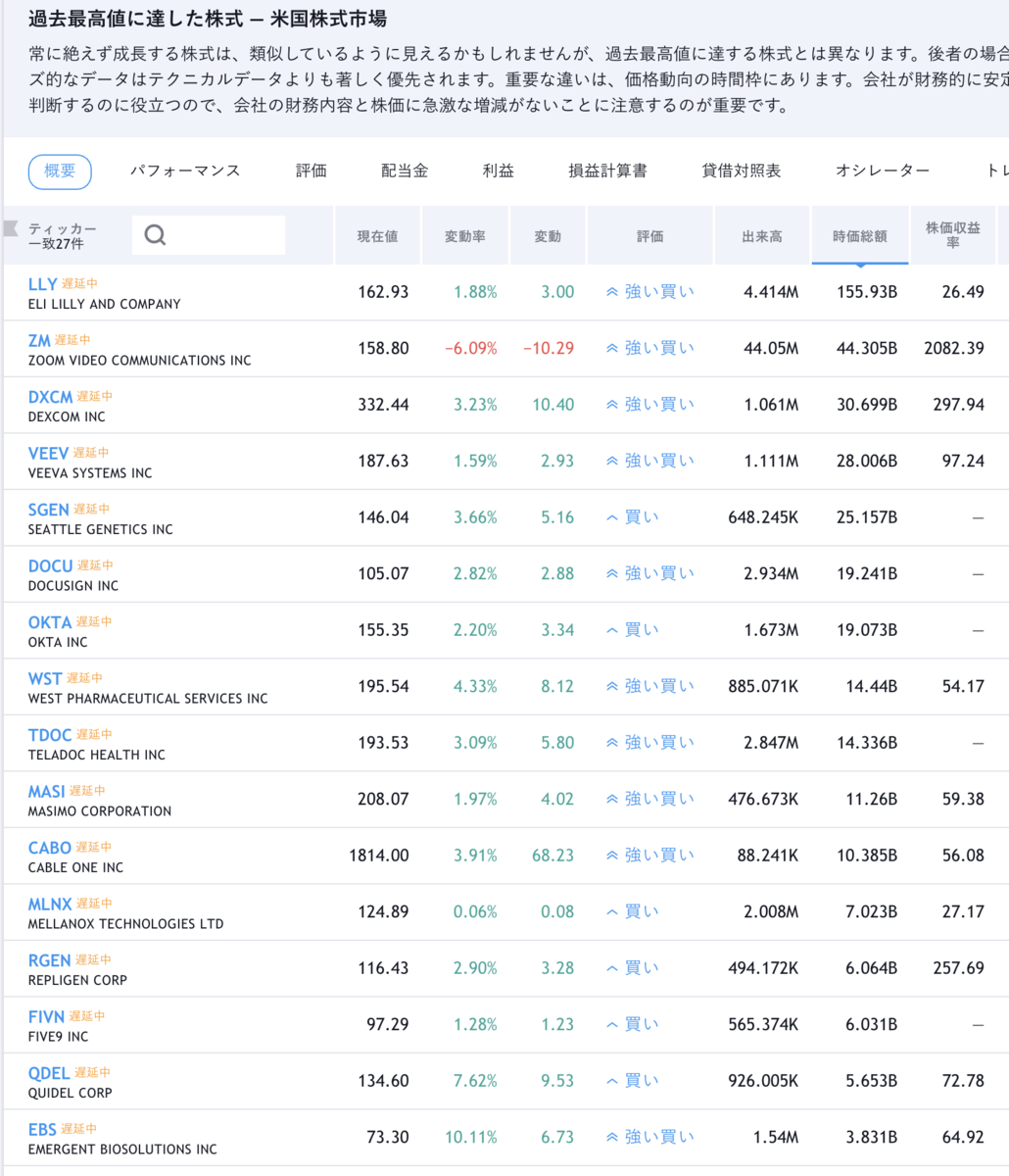The width and height of the screenshot is (1009, 1176).
Task: Click RGEN's P/E value 257.69
Action: 959,968
